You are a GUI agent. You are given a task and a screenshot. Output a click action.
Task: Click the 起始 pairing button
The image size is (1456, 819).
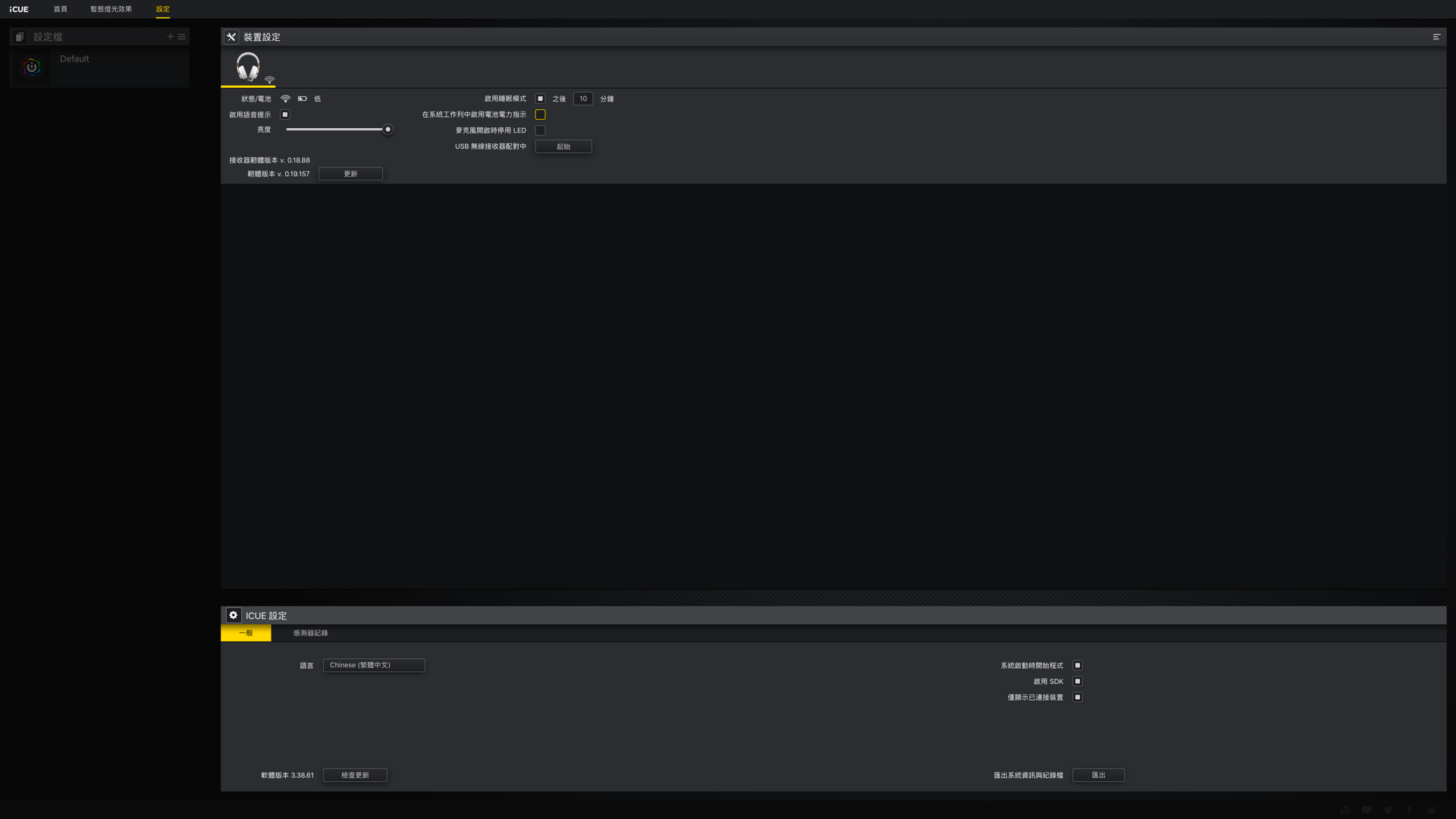pyautogui.click(x=563, y=146)
